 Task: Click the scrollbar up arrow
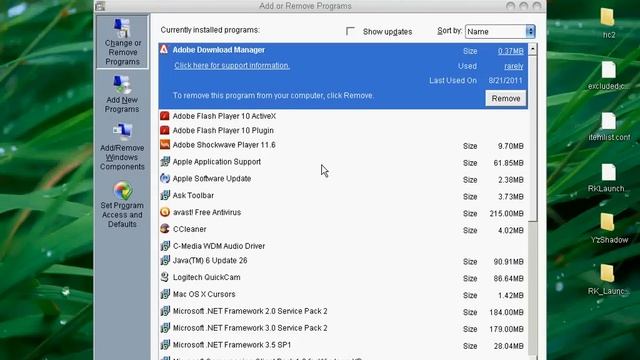coord(533,49)
